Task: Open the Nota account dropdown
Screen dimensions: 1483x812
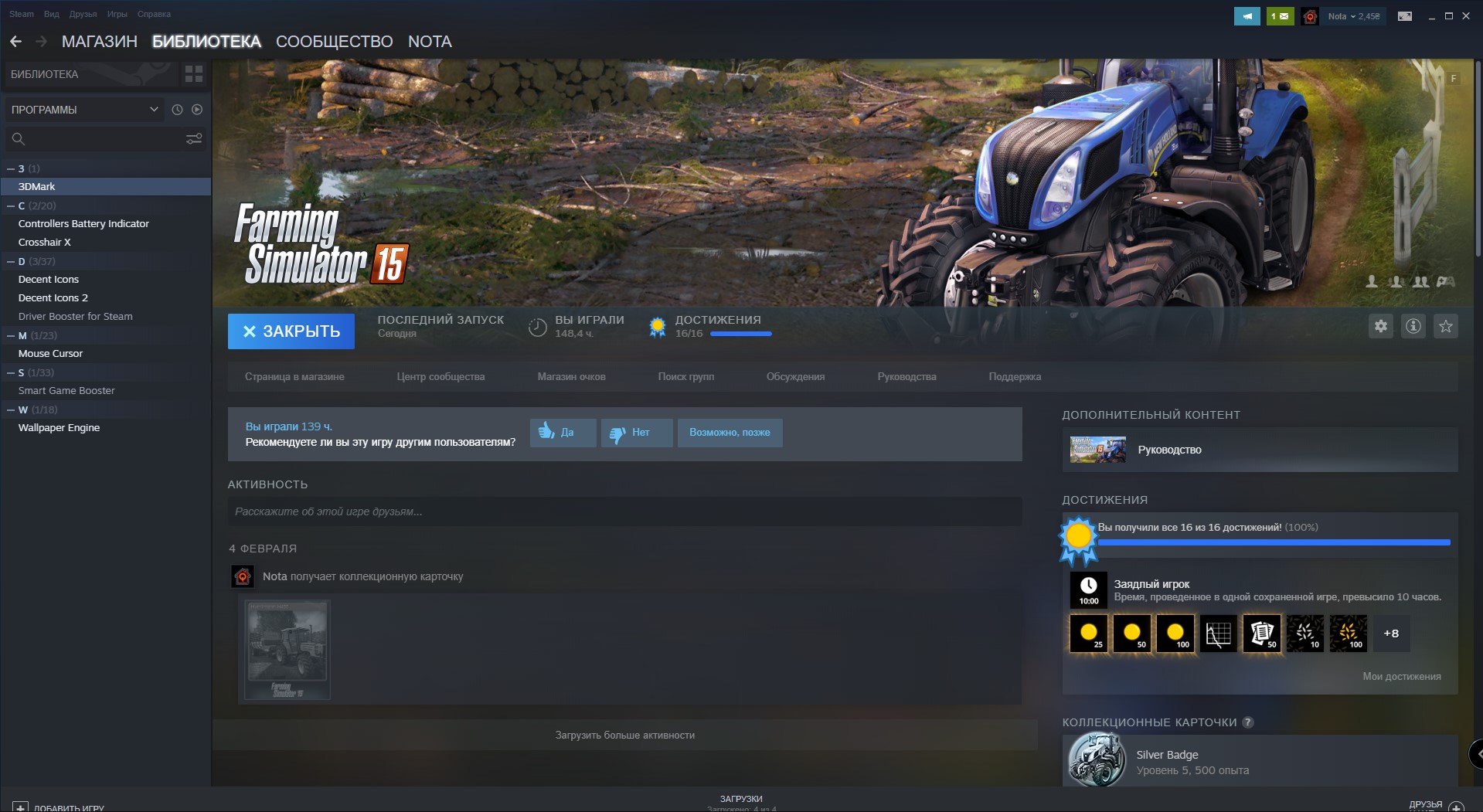Action: click(x=1354, y=16)
